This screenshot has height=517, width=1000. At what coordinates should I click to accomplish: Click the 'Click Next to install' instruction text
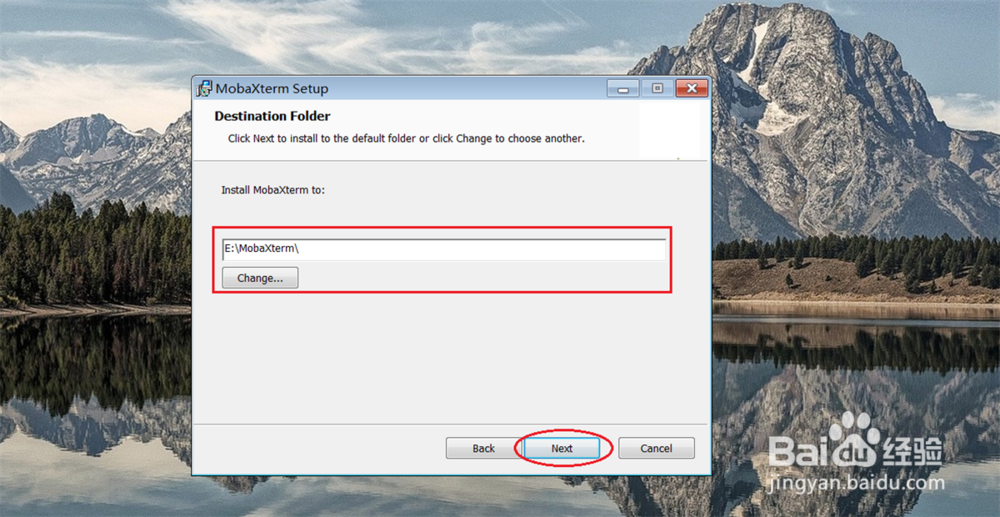tap(406, 138)
